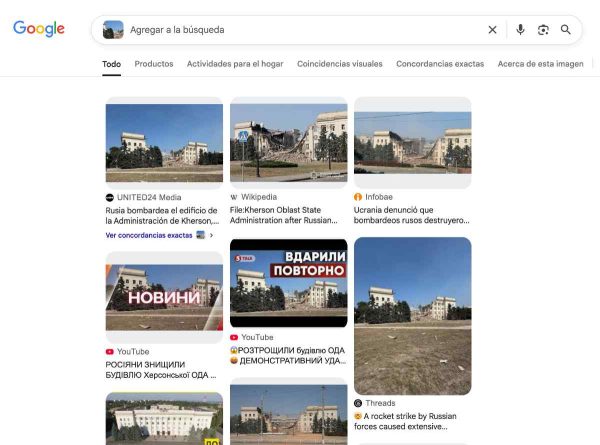
Task: Switch to Coincidencias visuales tab
Action: [x=340, y=64]
